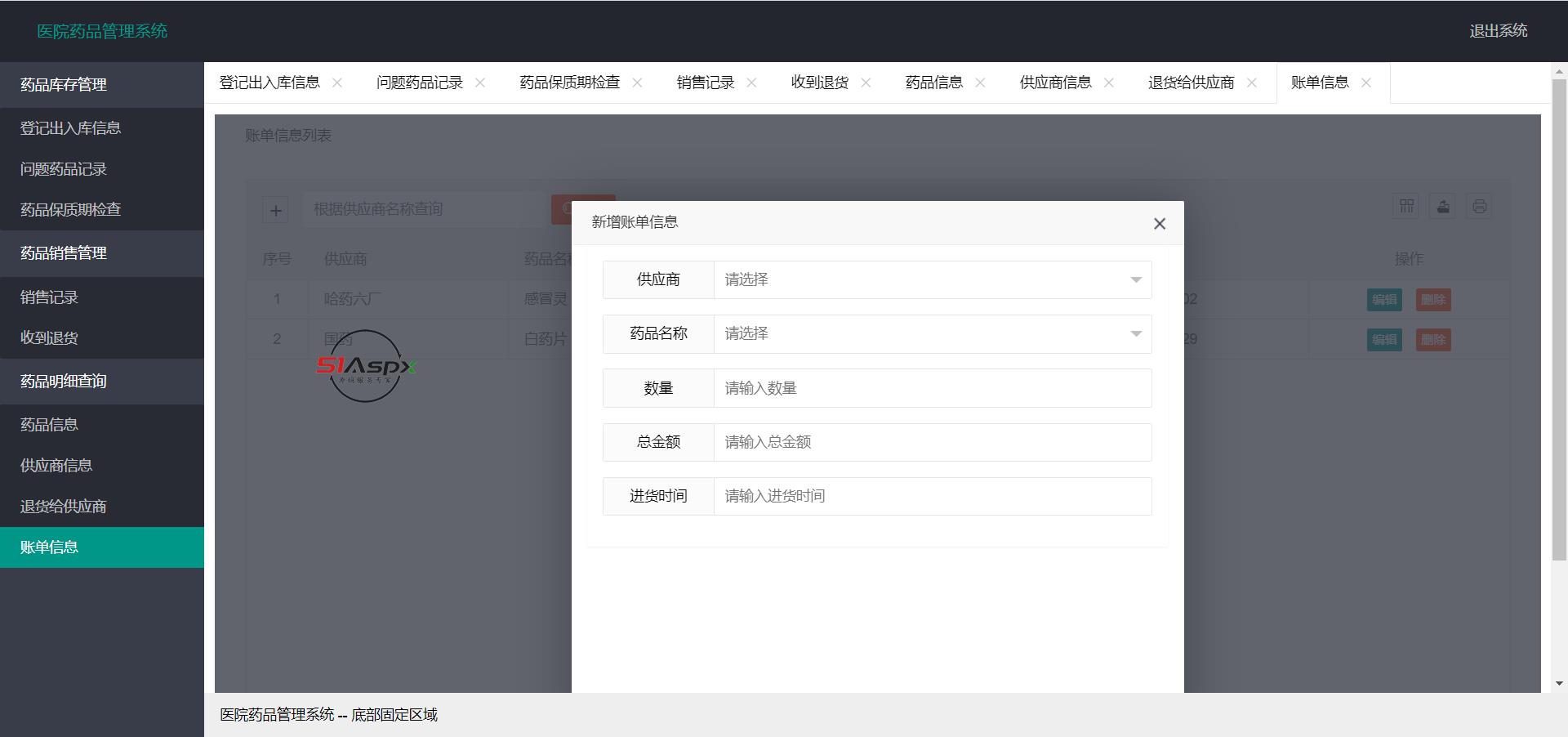This screenshot has width=1568, height=737.
Task: Click 退出系统 to log out
Action: pos(1499,30)
